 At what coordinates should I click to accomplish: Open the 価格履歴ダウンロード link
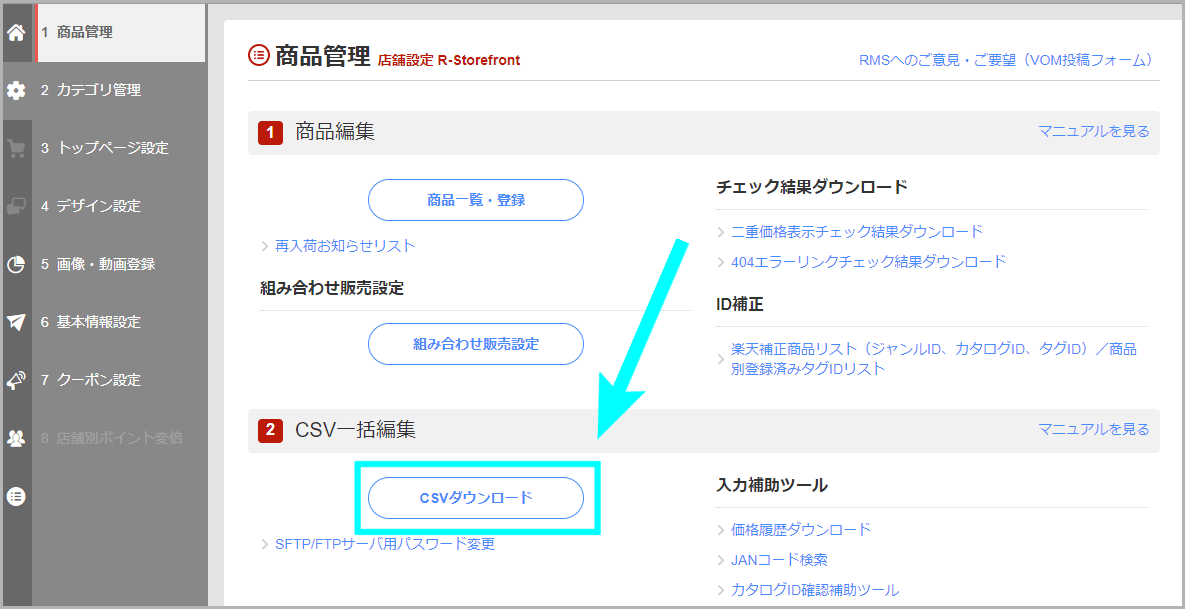(x=801, y=529)
